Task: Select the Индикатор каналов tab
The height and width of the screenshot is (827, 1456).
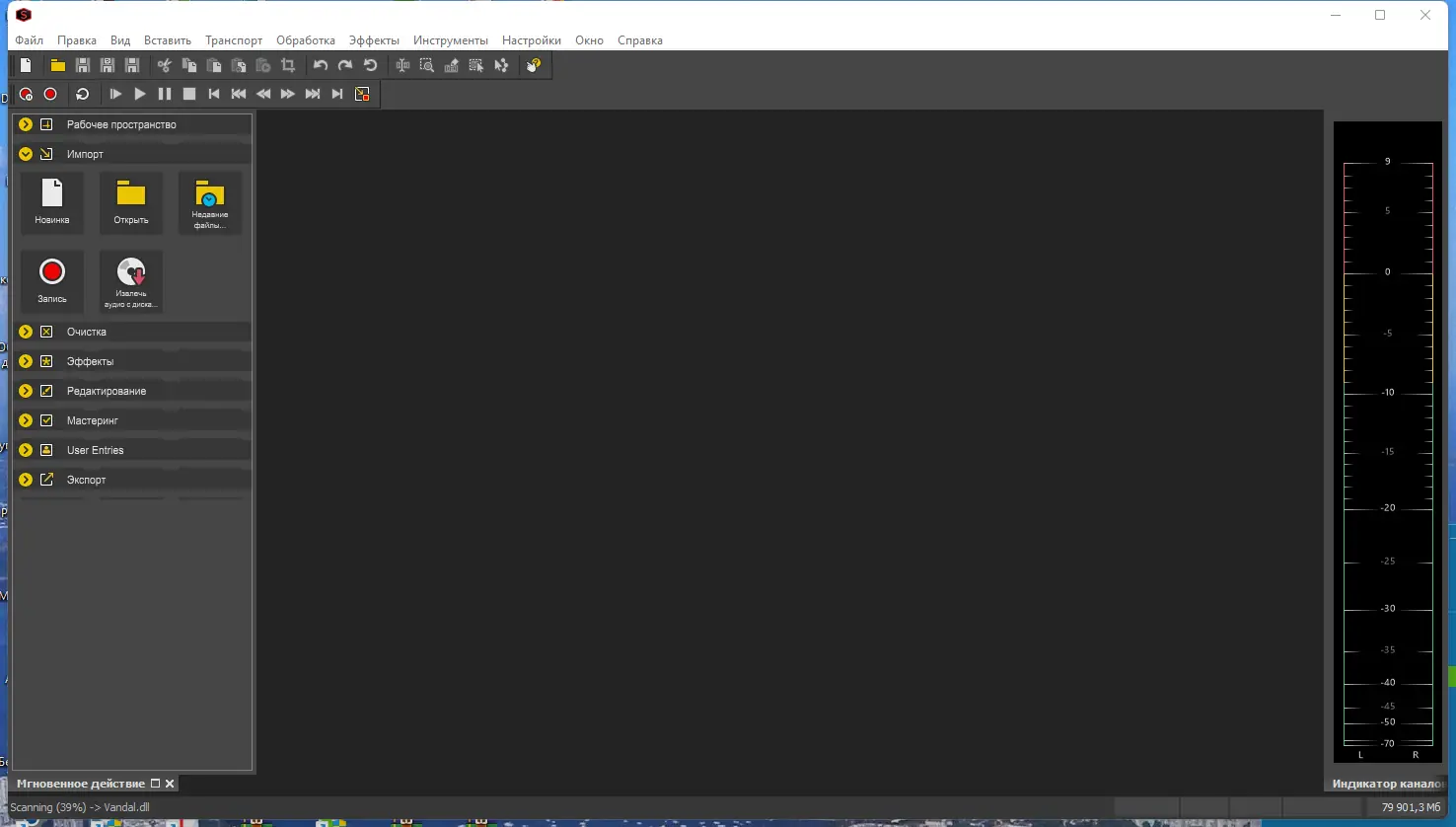Action: (x=1388, y=784)
